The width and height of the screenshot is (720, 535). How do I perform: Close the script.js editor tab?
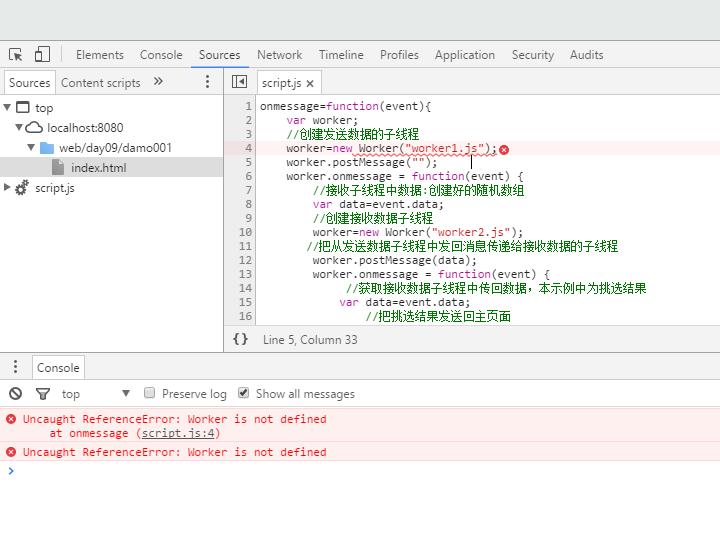310,84
